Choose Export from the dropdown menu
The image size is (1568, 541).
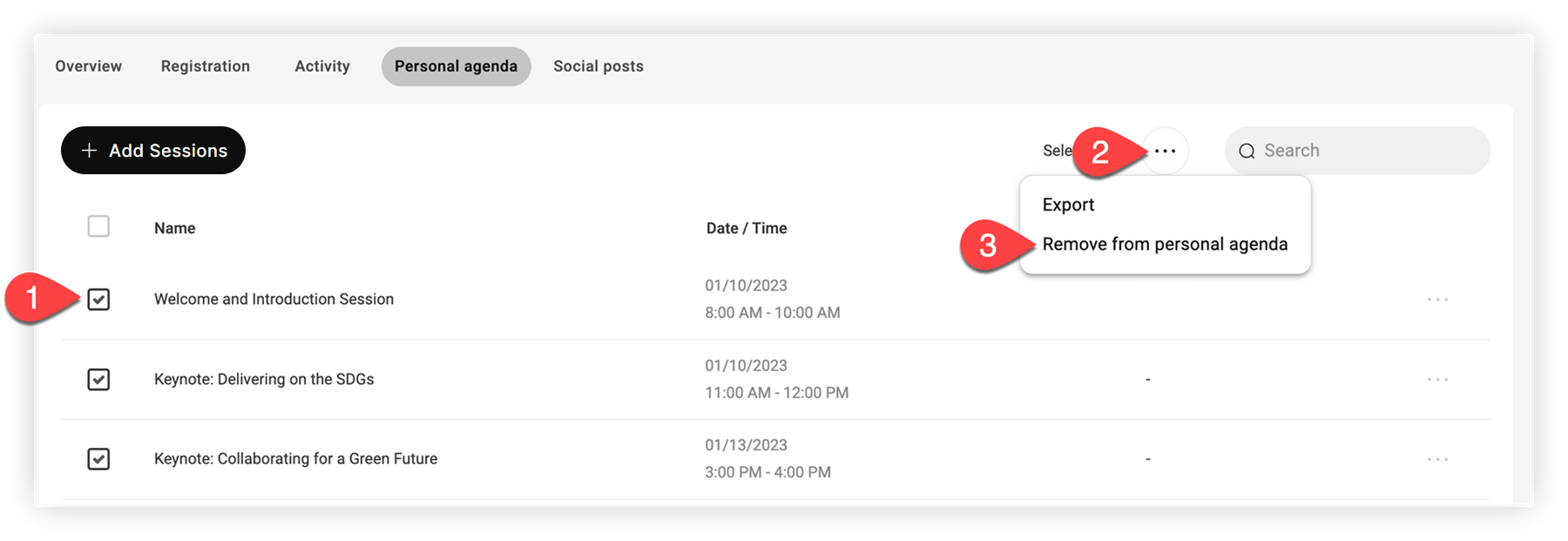tap(1068, 205)
